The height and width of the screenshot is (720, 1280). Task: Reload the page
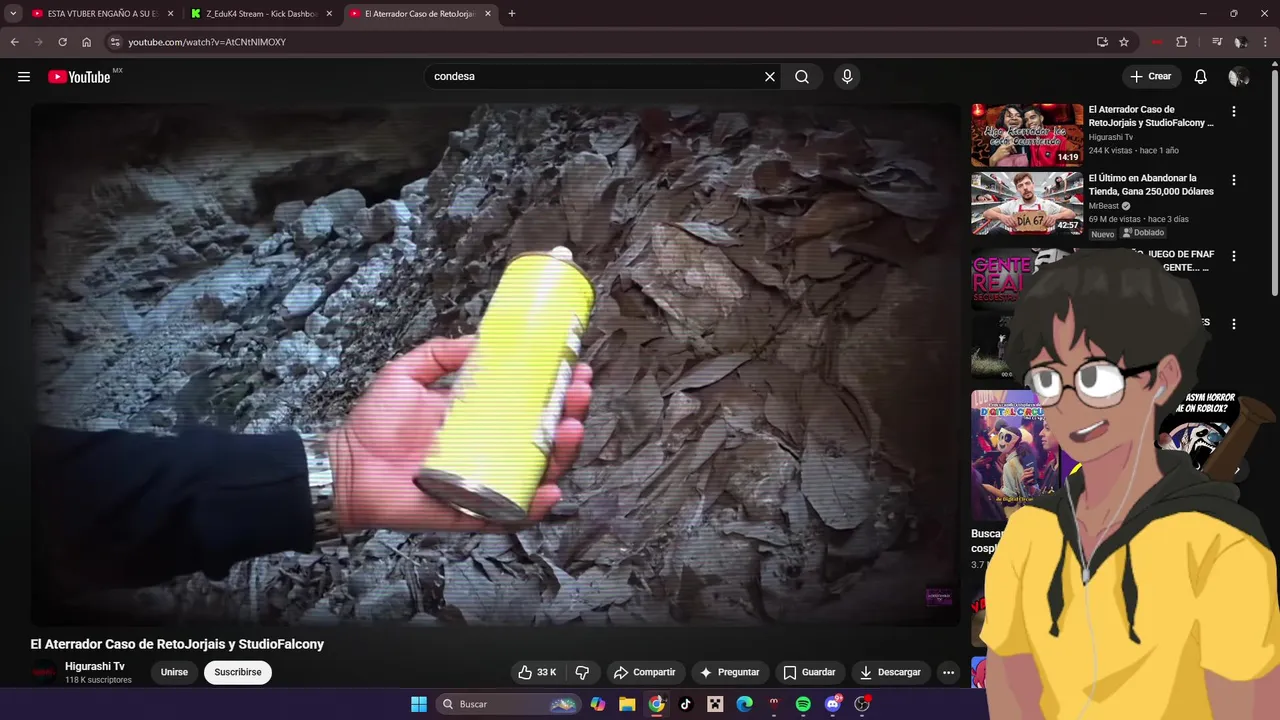tap(62, 42)
